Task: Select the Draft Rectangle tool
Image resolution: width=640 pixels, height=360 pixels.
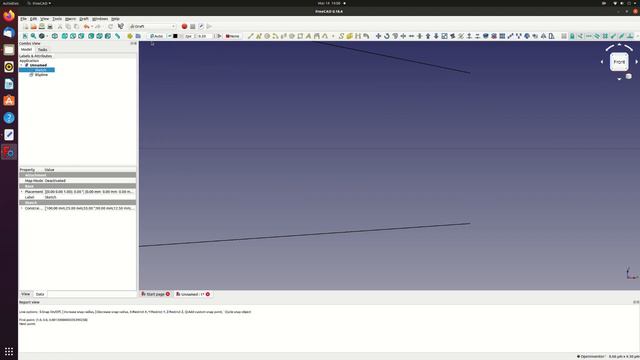Action: point(300,36)
